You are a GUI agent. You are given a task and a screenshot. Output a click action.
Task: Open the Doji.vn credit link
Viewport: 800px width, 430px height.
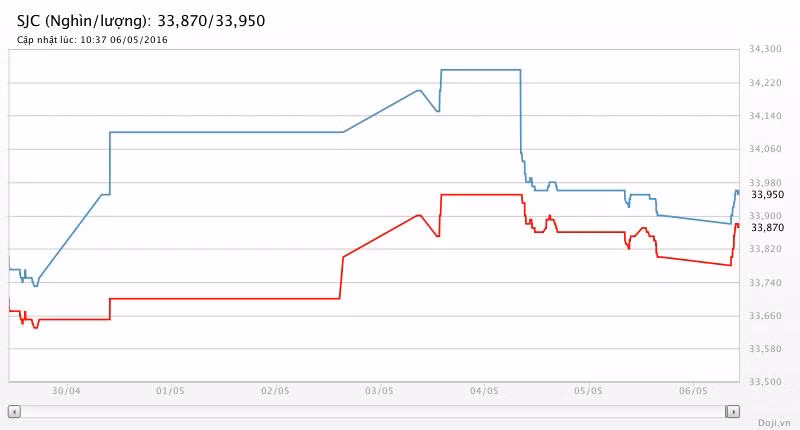(x=774, y=423)
